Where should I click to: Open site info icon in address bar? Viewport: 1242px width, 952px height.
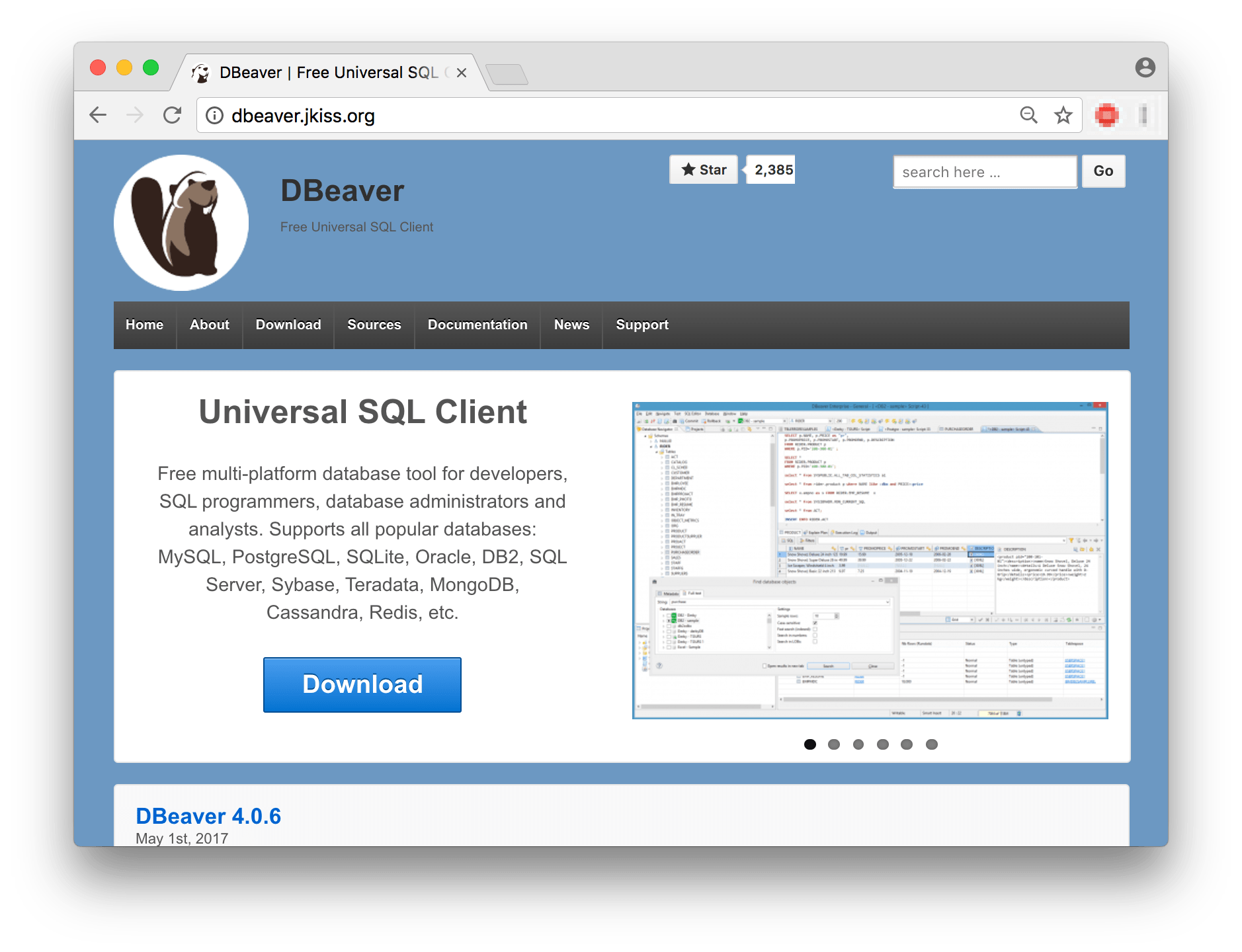click(x=214, y=116)
